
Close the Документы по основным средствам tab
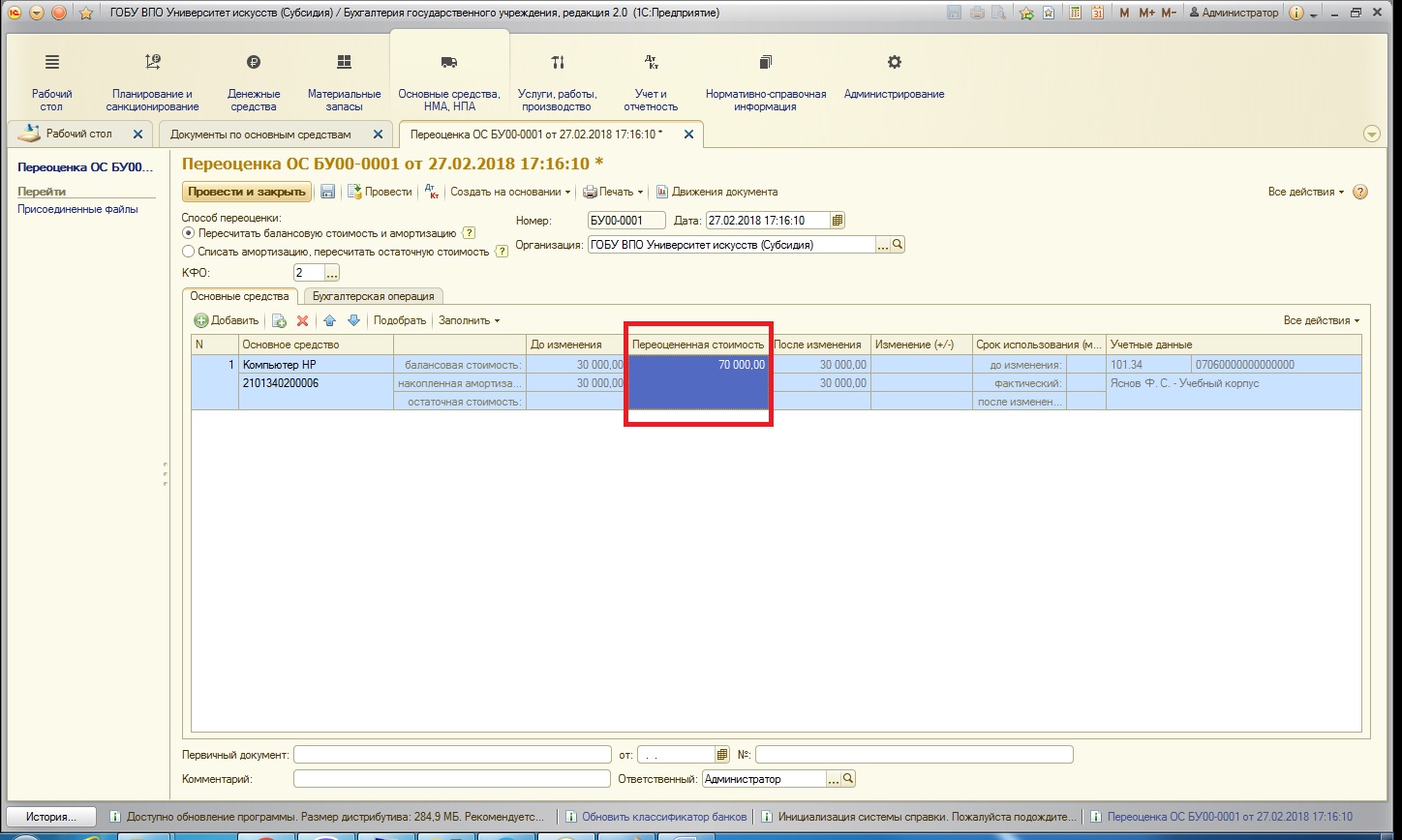(379, 135)
